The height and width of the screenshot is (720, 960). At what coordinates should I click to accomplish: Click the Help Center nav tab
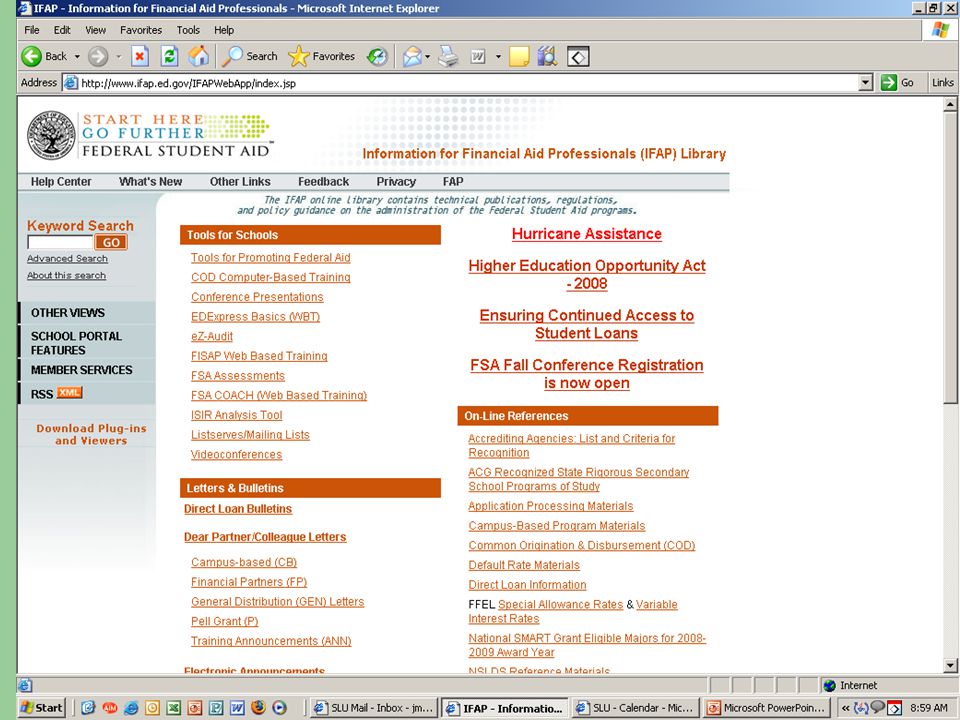(x=61, y=182)
